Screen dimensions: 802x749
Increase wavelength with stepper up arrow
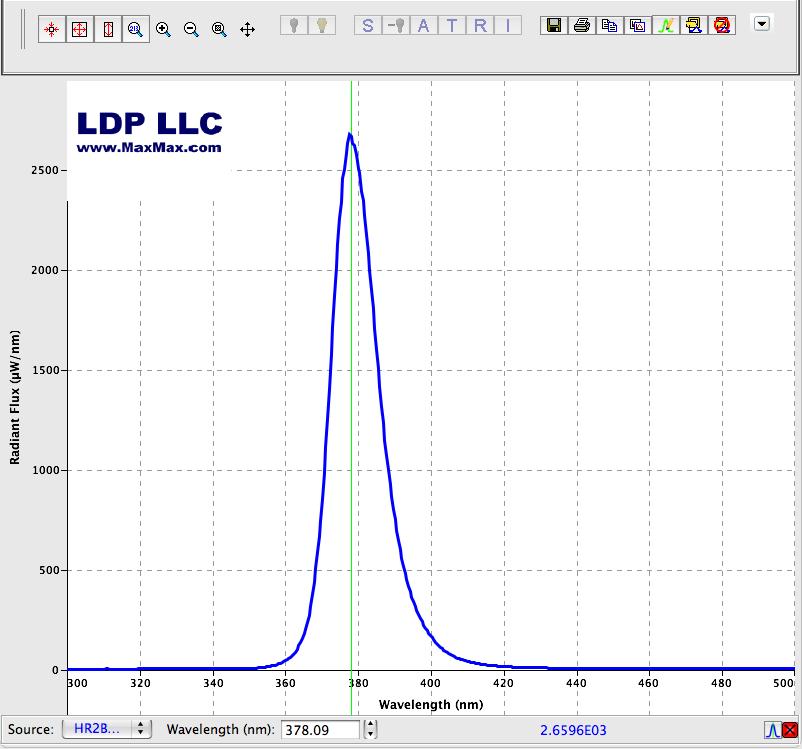coord(371,725)
